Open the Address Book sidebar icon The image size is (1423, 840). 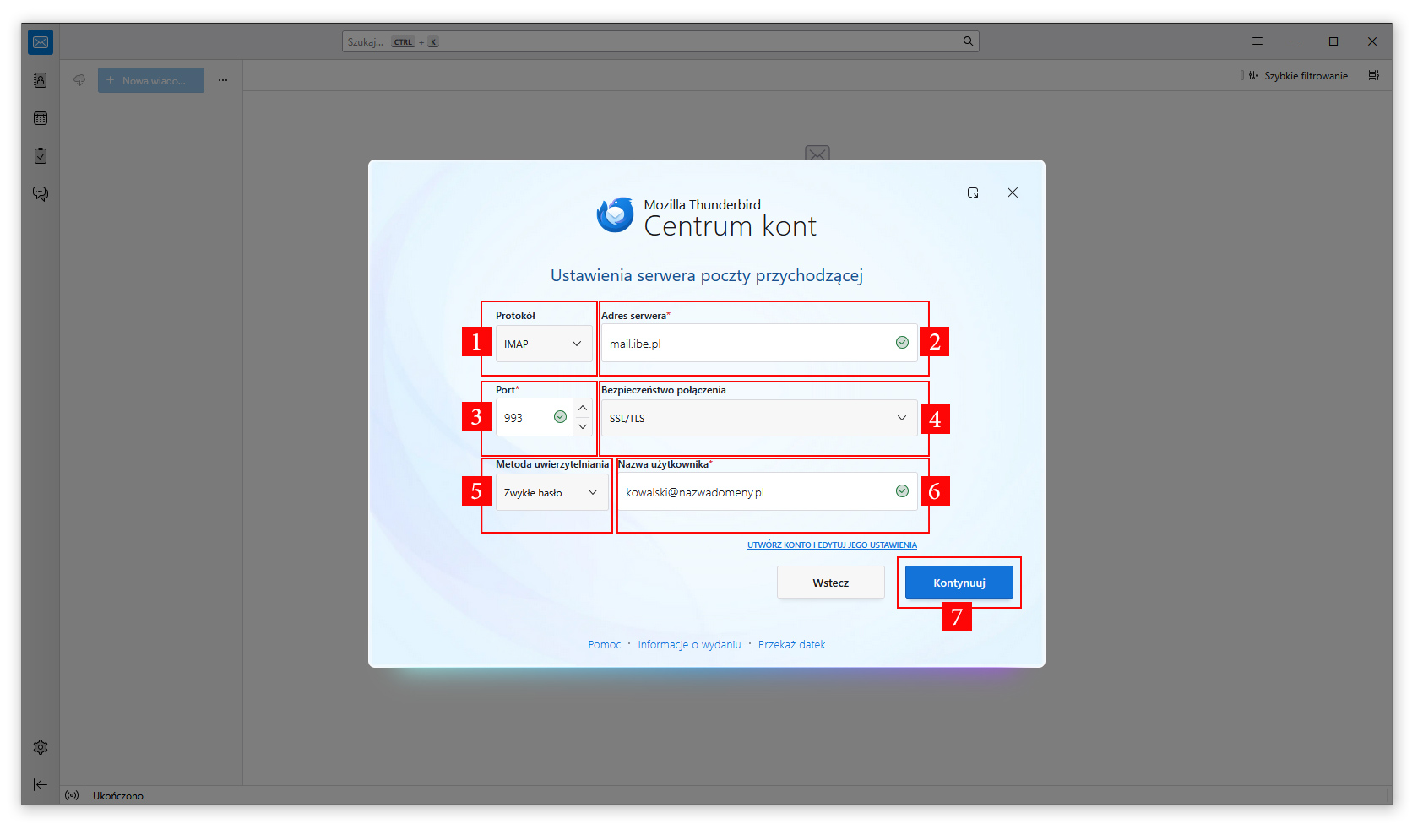pyautogui.click(x=41, y=80)
